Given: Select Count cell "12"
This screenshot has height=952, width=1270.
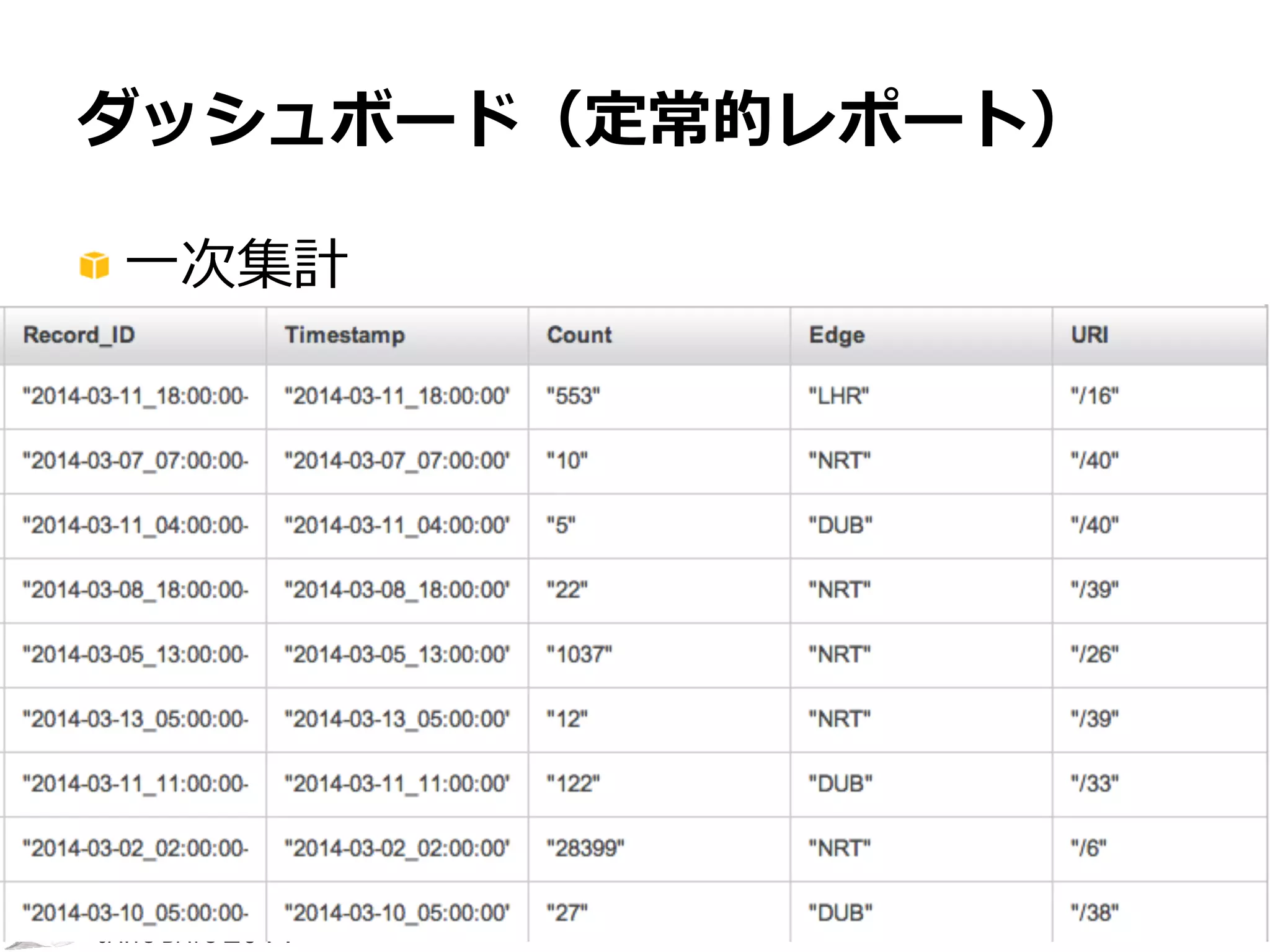Looking at the screenshot, I should 659,720.
